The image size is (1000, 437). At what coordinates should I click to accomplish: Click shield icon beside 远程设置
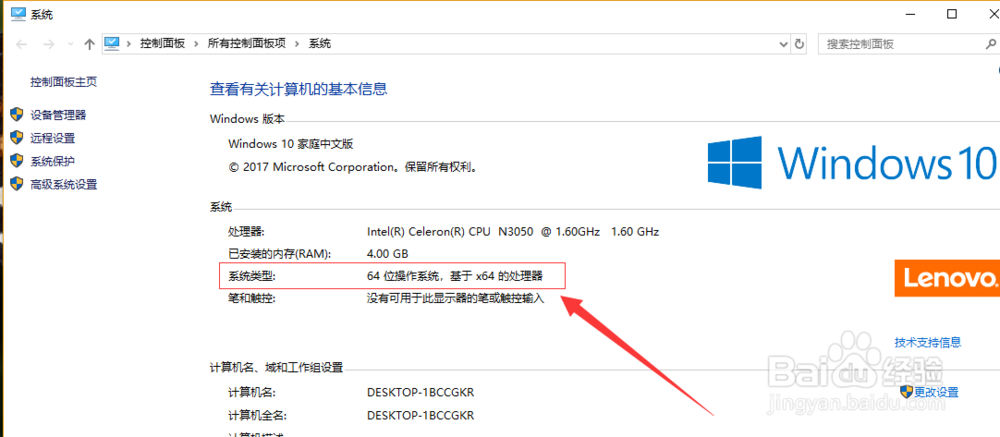[17, 138]
